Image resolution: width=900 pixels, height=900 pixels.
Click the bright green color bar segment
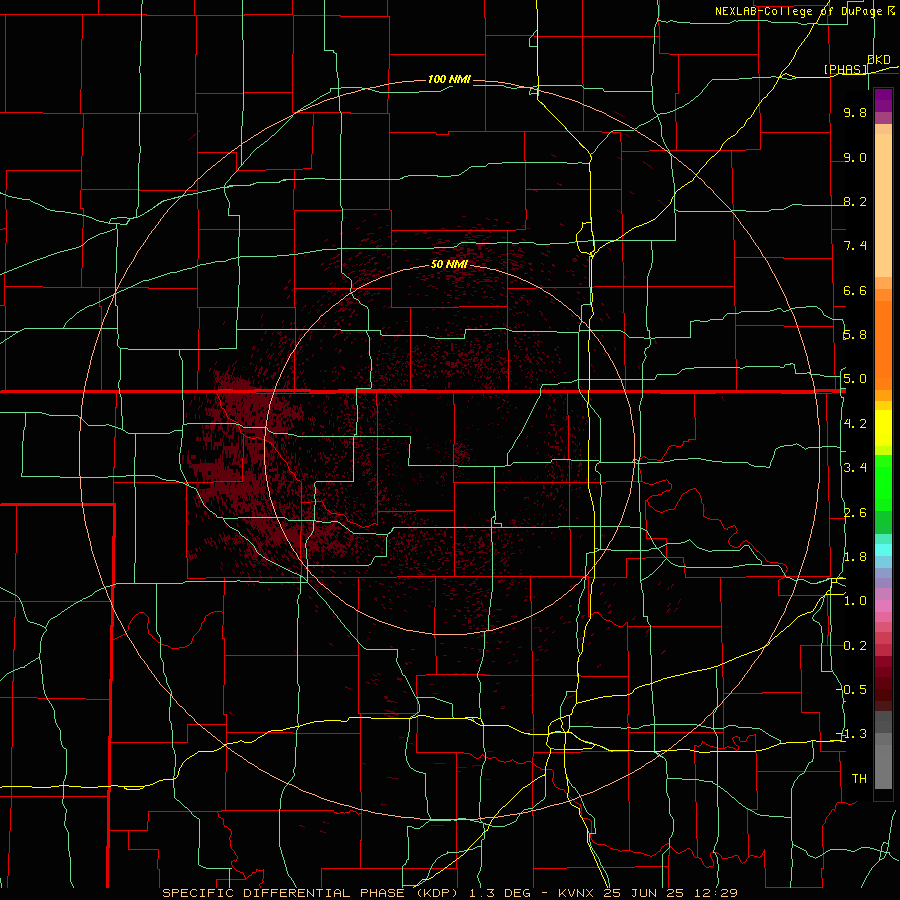coord(883,484)
